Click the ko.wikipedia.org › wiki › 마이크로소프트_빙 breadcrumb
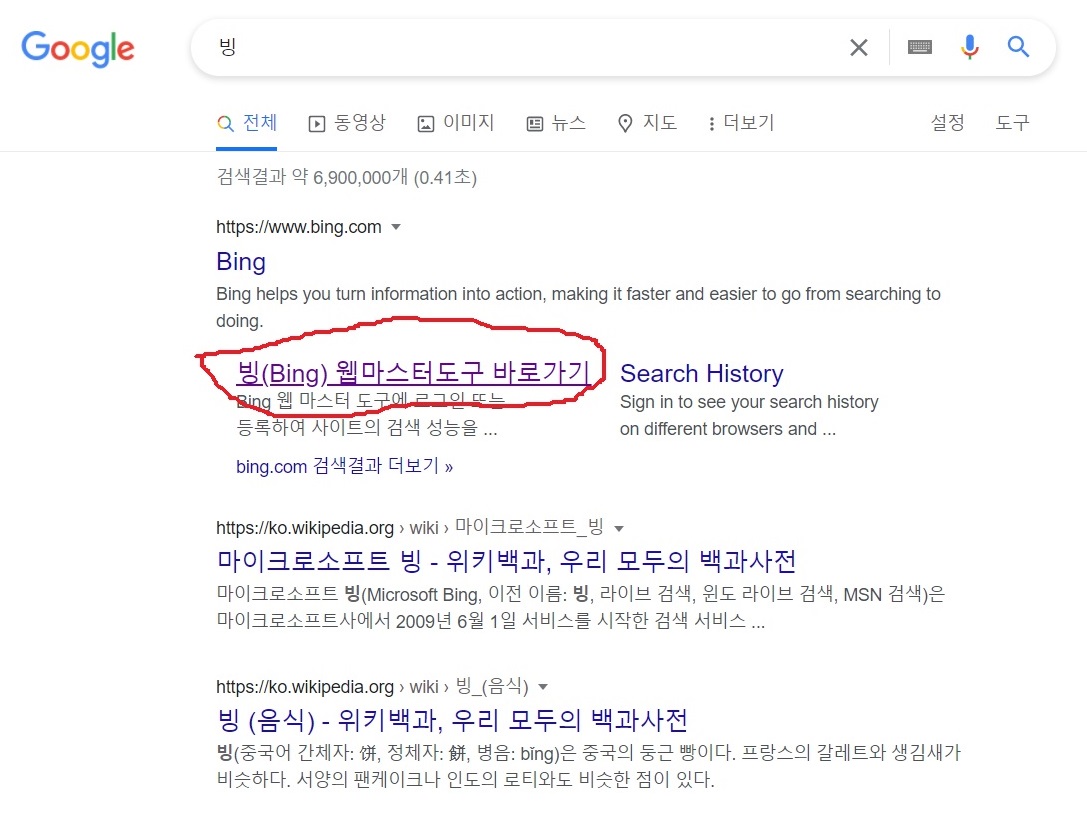 pyautogui.click(x=410, y=528)
